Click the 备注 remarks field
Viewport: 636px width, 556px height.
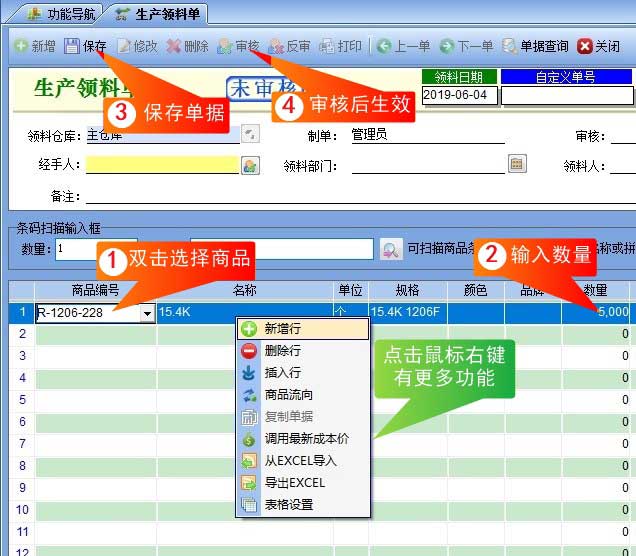click(x=361, y=196)
